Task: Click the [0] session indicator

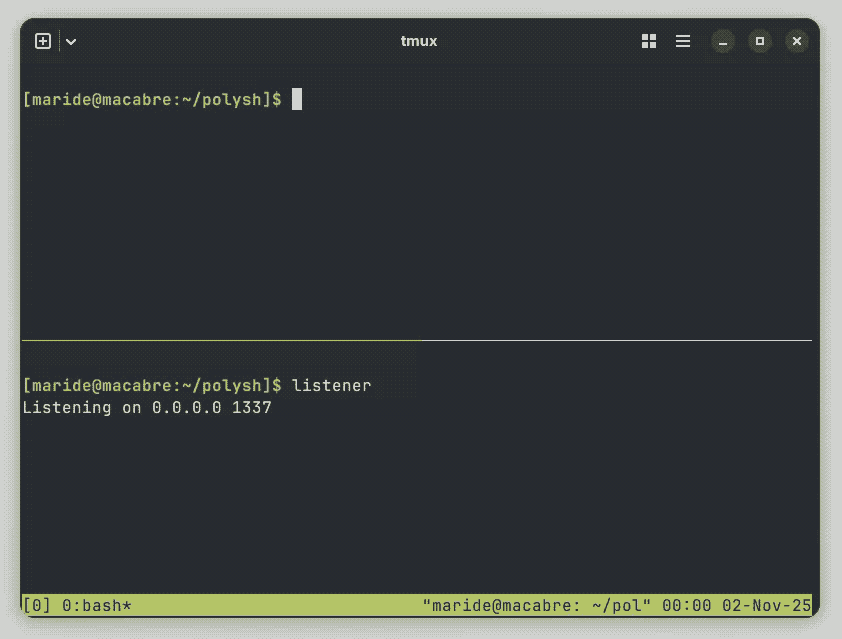Action: pos(34,605)
